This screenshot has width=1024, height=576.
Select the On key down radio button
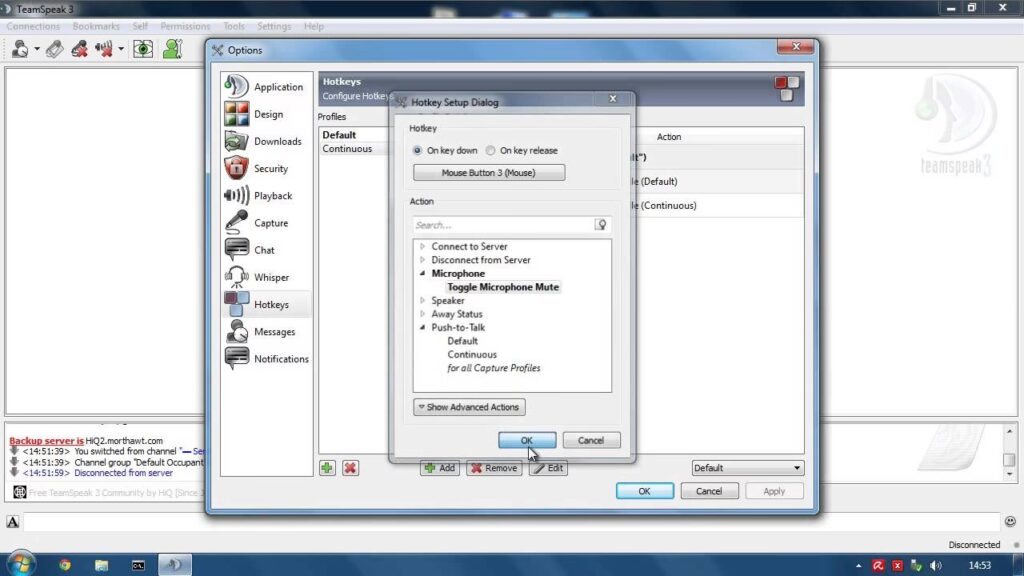point(417,150)
